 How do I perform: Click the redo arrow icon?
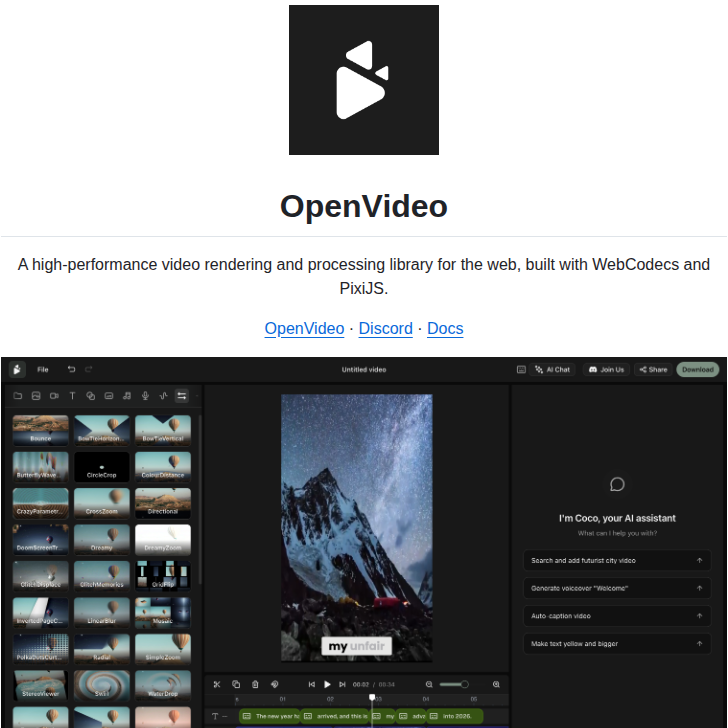pos(89,369)
